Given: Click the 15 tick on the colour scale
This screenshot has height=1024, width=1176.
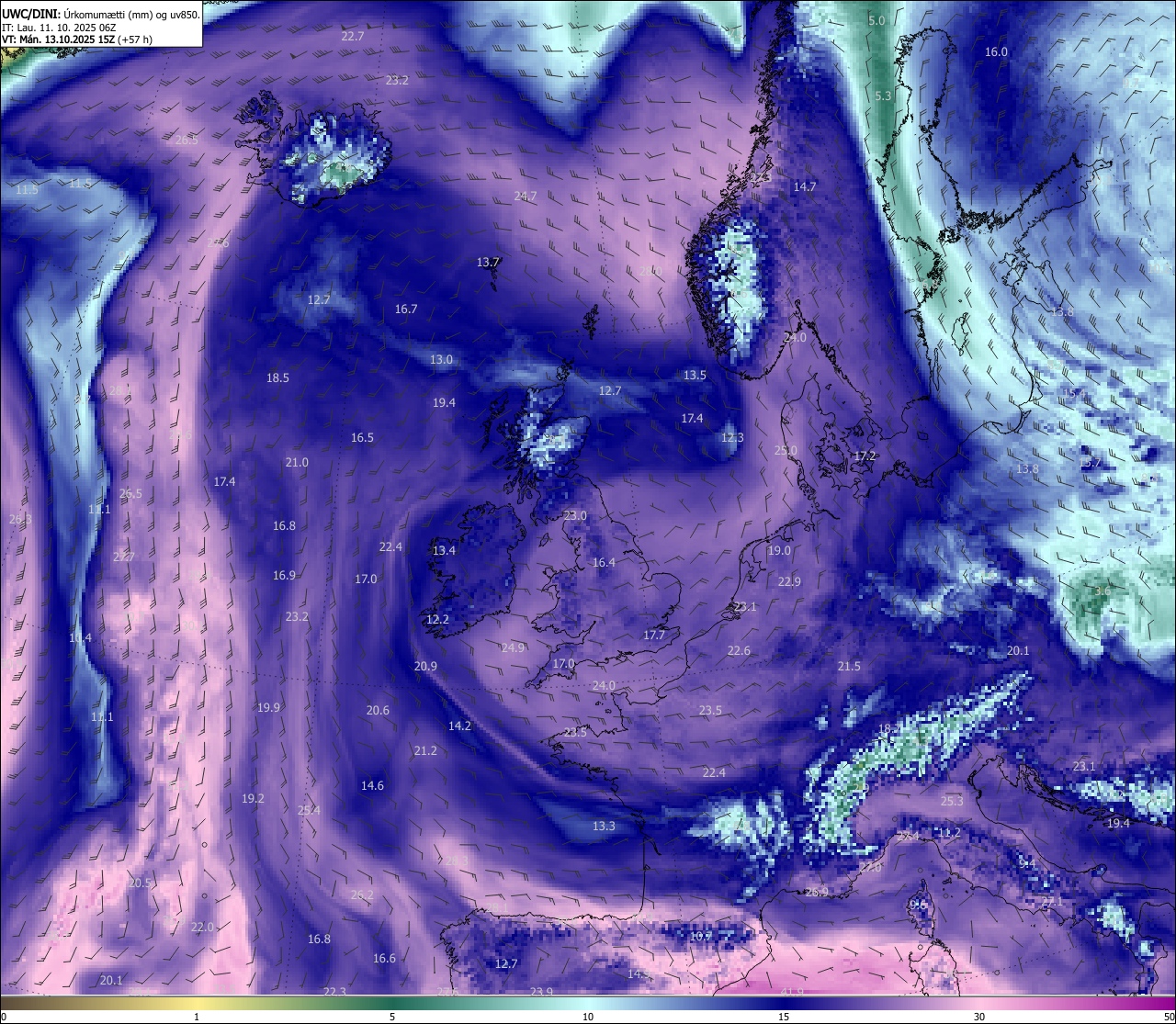Looking at the screenshot, I should (x=784, y=1017).
